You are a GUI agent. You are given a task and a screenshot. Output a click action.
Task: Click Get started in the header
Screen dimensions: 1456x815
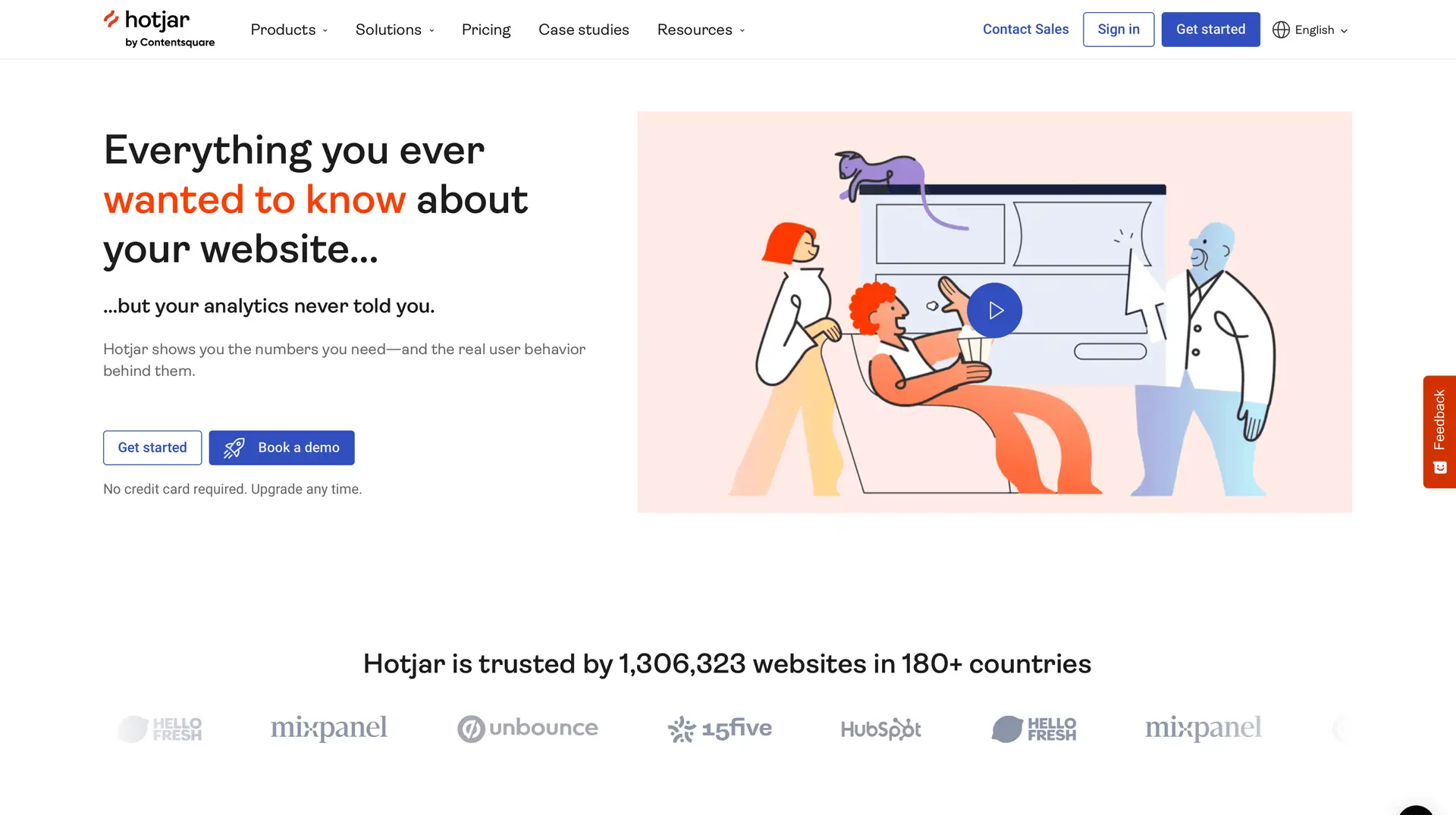point(1210,30)
